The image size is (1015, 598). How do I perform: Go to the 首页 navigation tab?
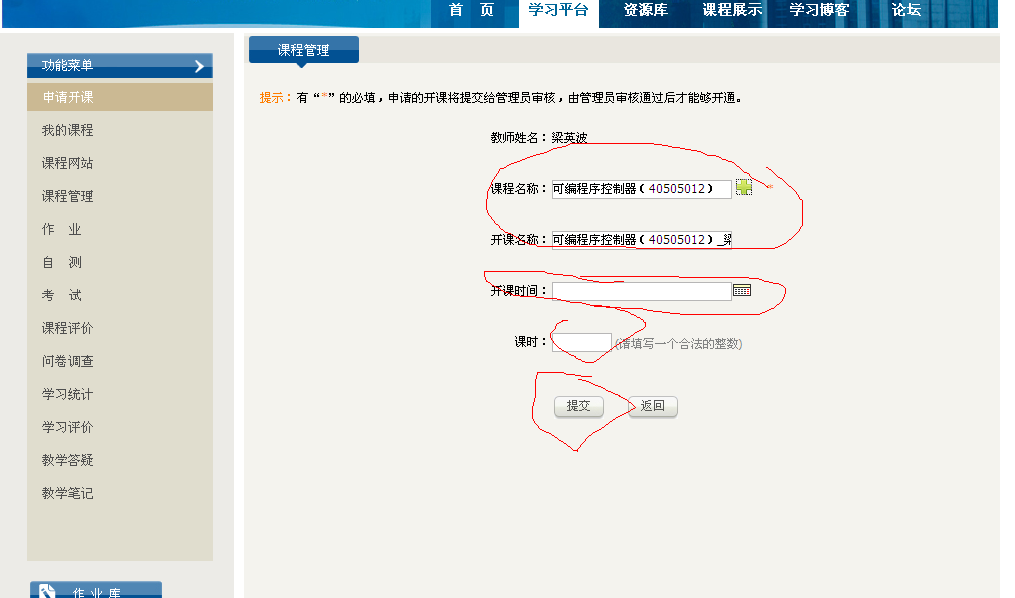tap(471, 11)
